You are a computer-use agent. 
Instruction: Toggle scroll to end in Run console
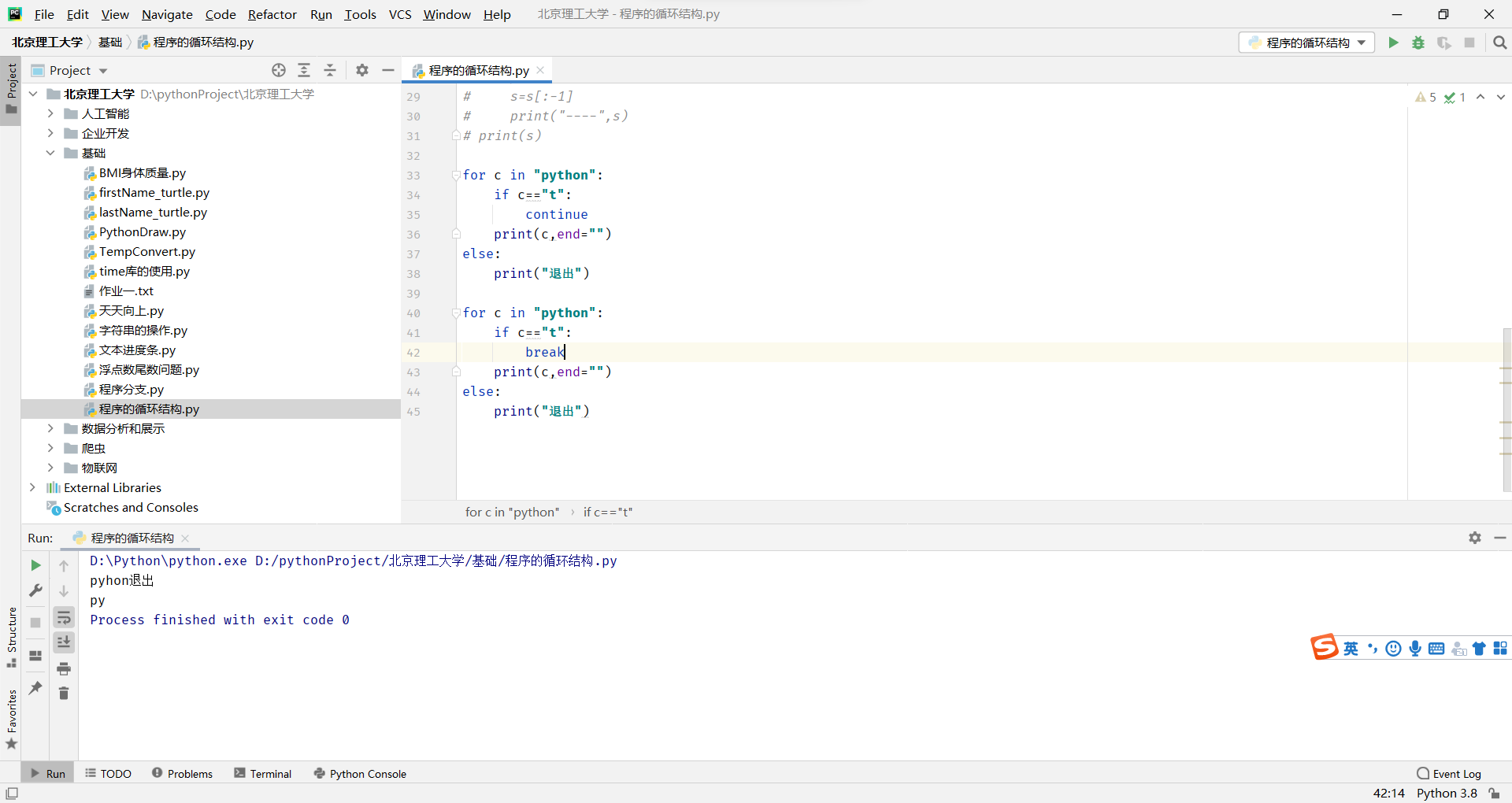(64, 642)
